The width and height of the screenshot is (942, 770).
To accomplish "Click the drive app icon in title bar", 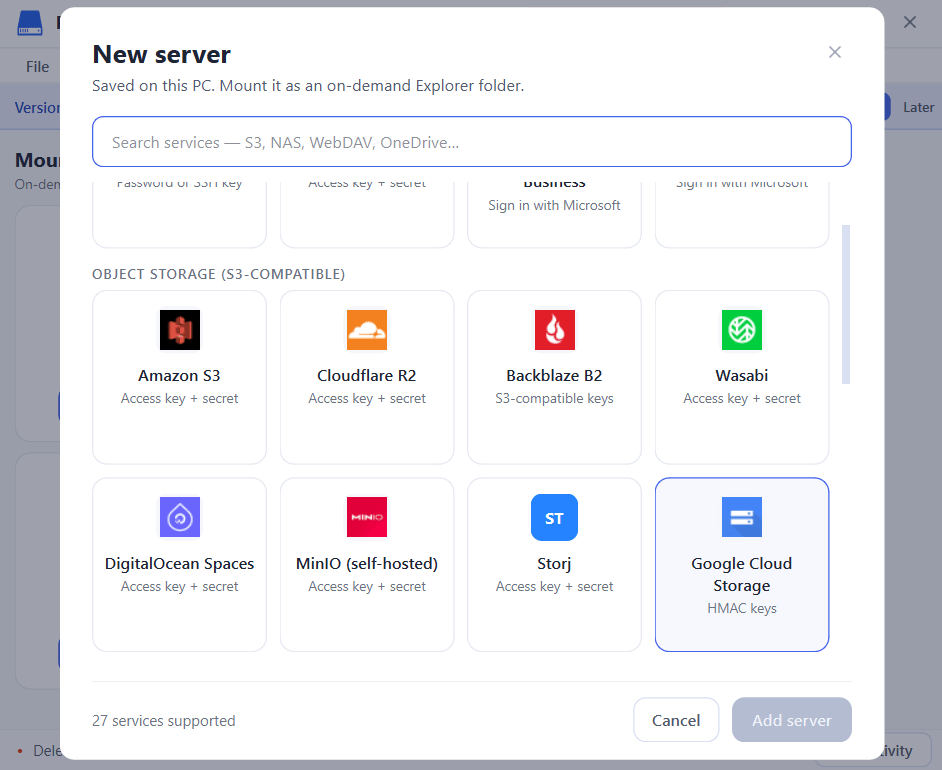I will [30, 23].
